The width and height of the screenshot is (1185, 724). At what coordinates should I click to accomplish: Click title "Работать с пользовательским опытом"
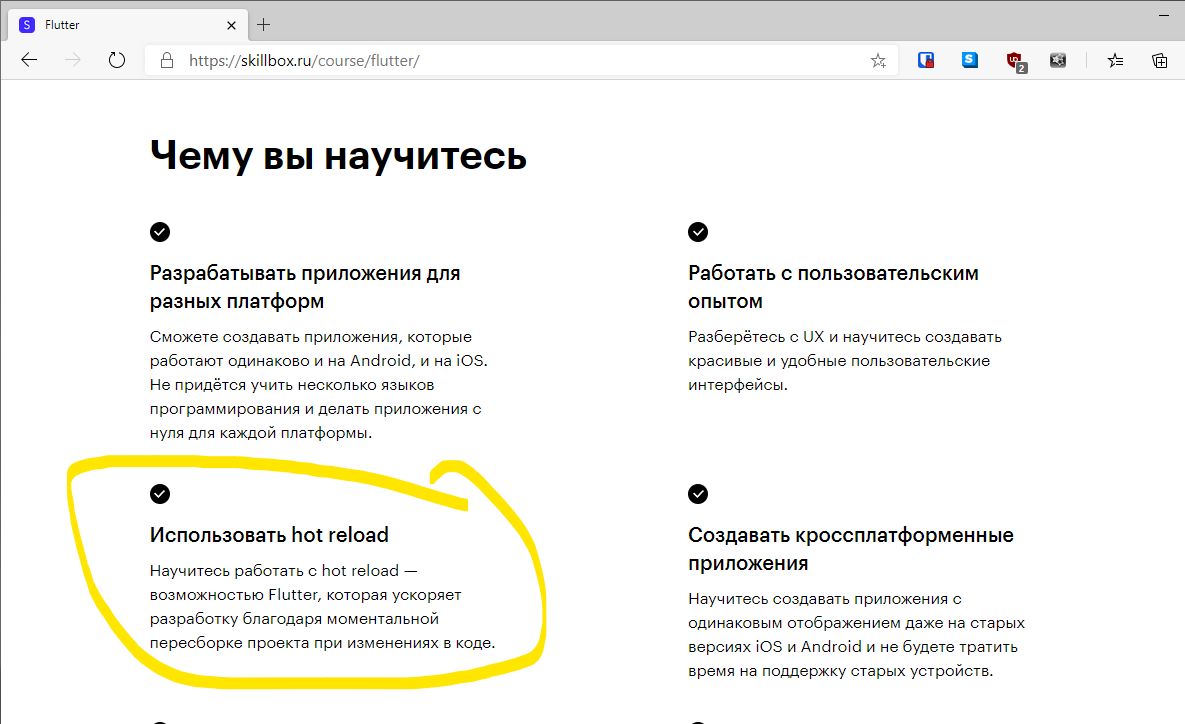click(833, 287)
